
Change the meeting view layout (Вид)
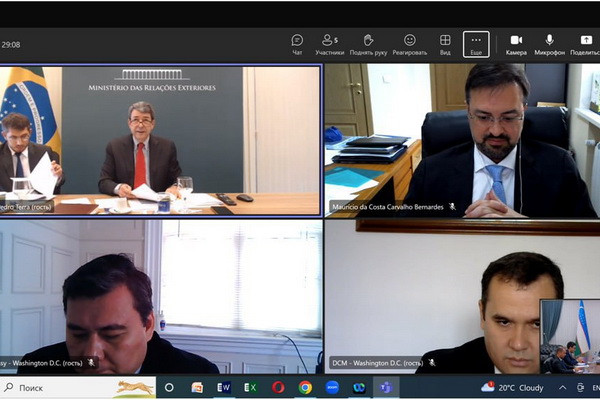pos(445,44)
